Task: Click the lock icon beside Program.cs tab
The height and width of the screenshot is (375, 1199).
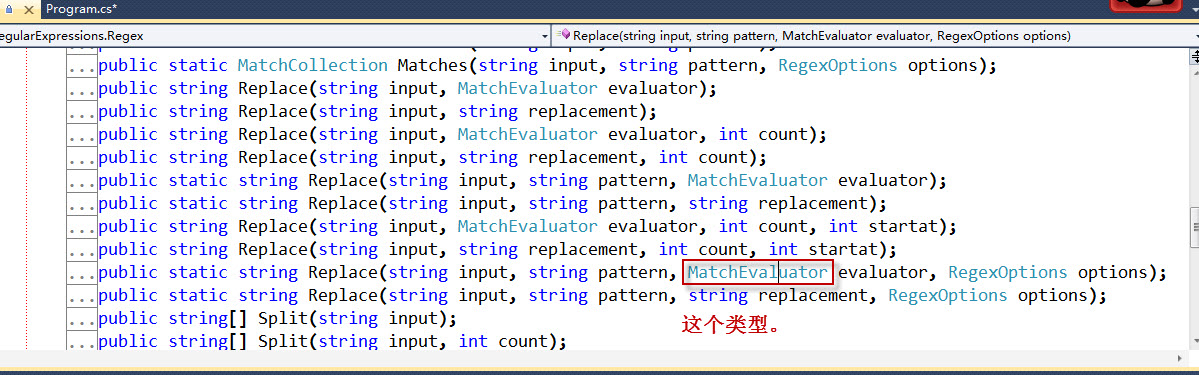Action: [x=9, y=8]
